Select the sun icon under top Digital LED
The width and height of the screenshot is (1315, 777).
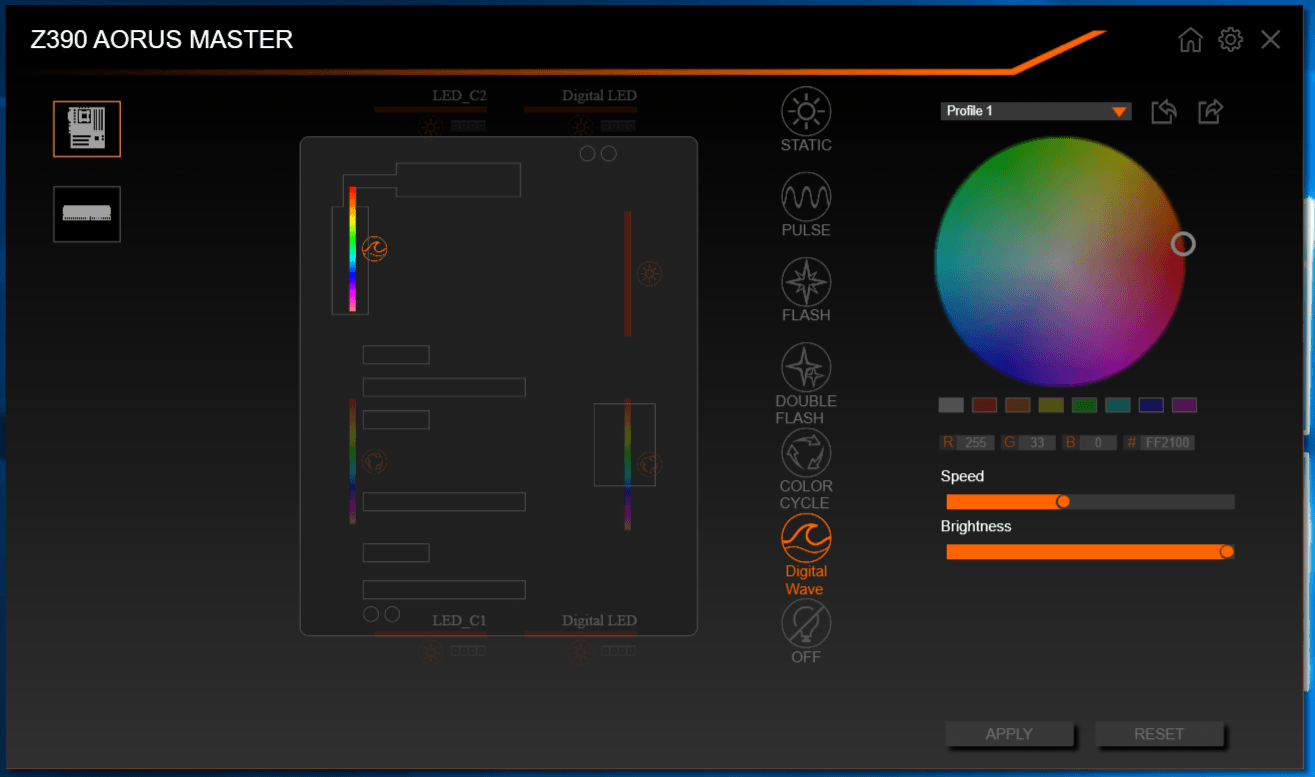click(581, 127)
